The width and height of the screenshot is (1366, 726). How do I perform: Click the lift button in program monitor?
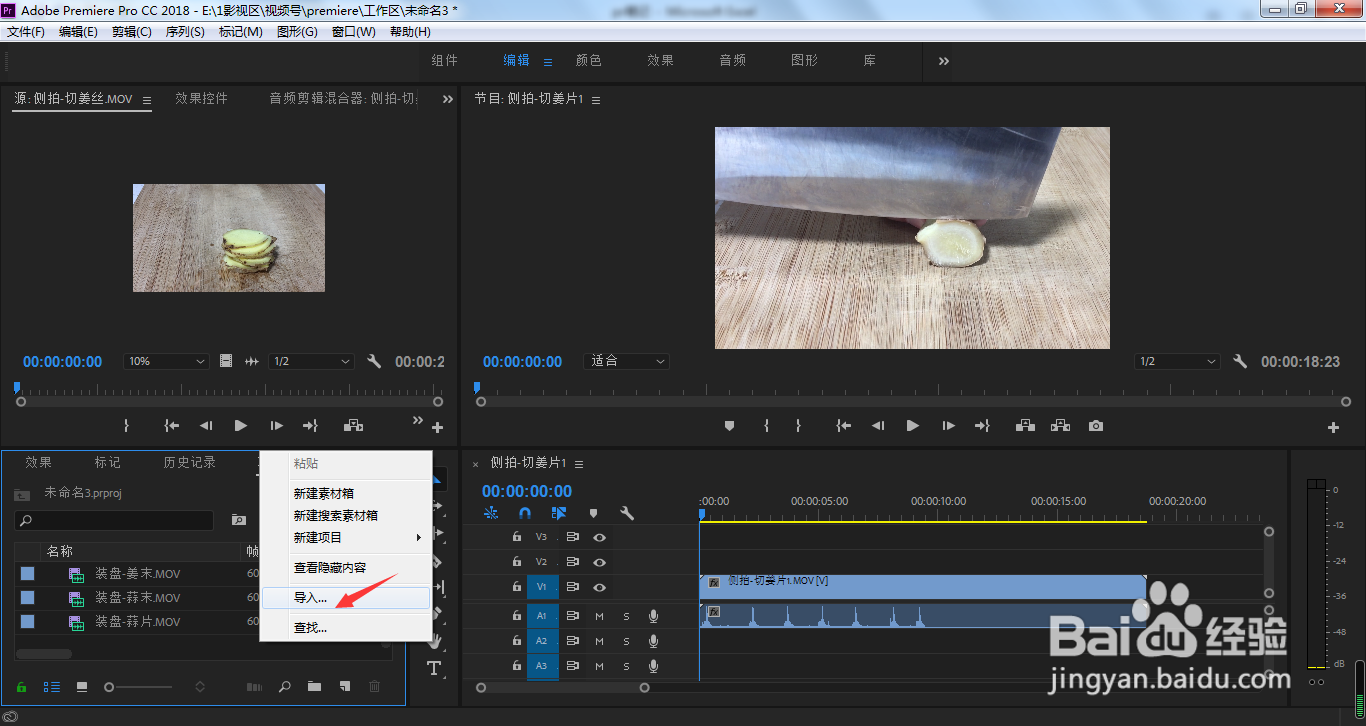point(1025,425)
